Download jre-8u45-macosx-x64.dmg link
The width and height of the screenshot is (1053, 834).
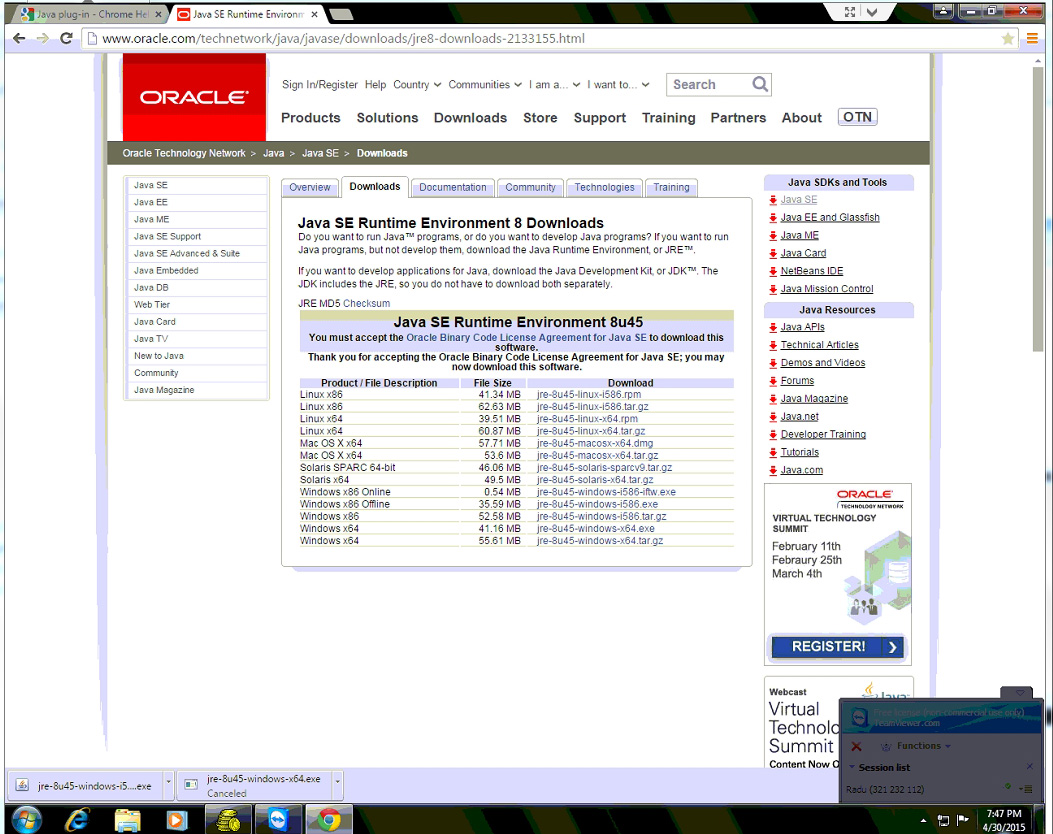(x=595, y=443)
